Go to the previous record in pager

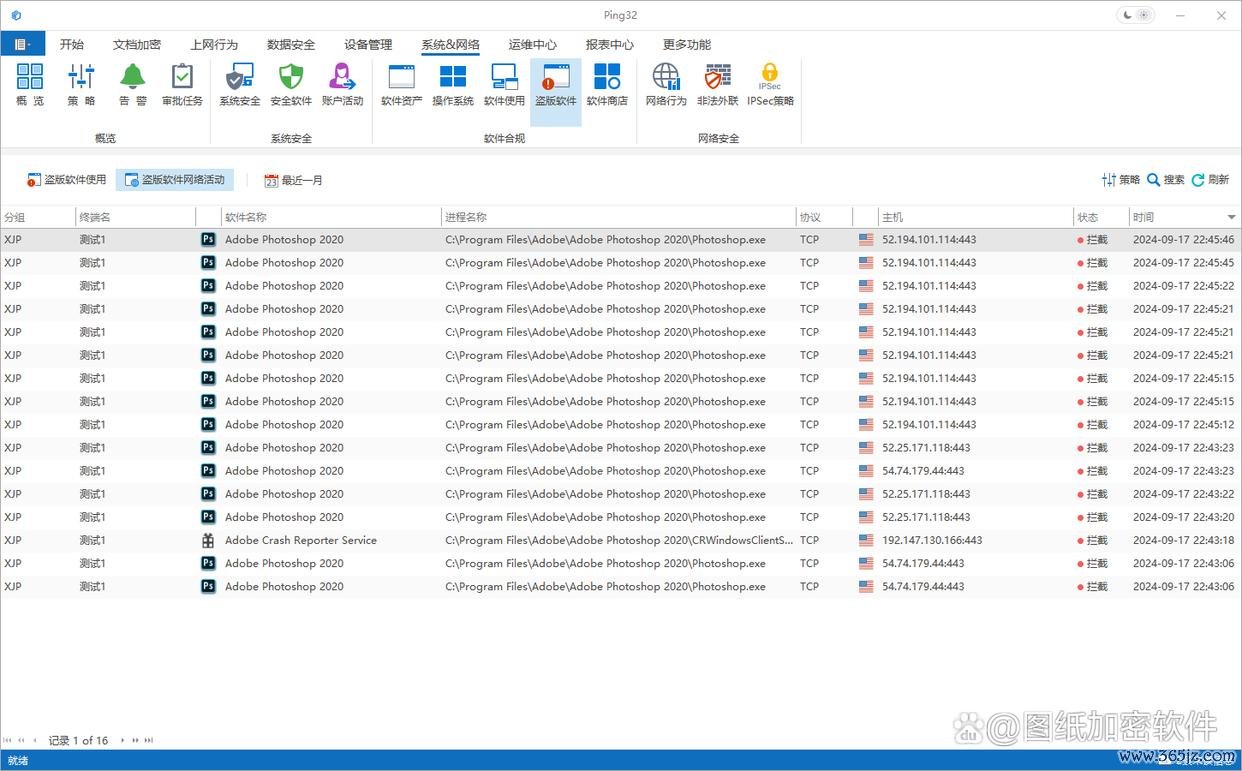point(35,741)
